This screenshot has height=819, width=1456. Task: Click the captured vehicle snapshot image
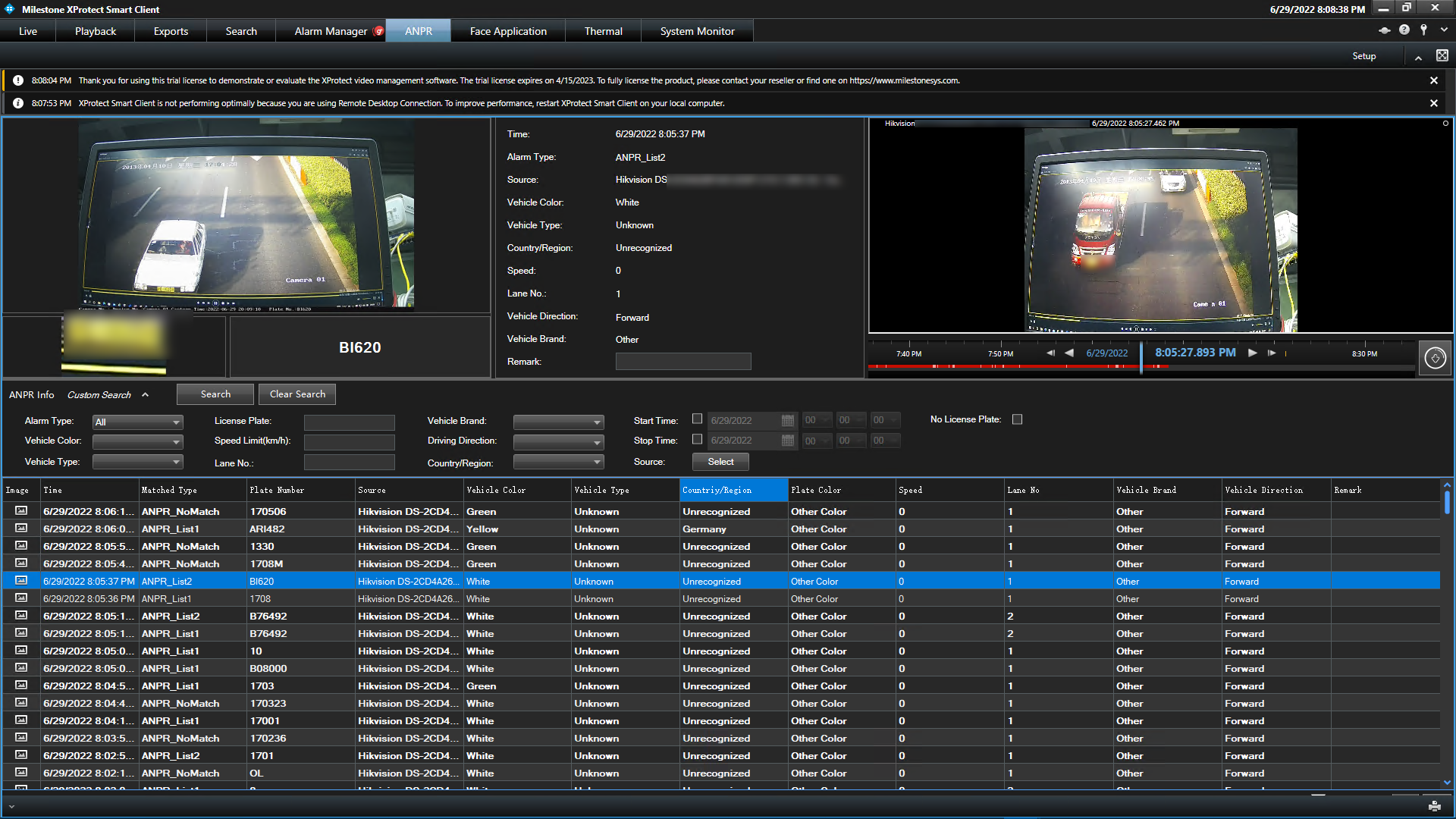click(x=247, y=215)
